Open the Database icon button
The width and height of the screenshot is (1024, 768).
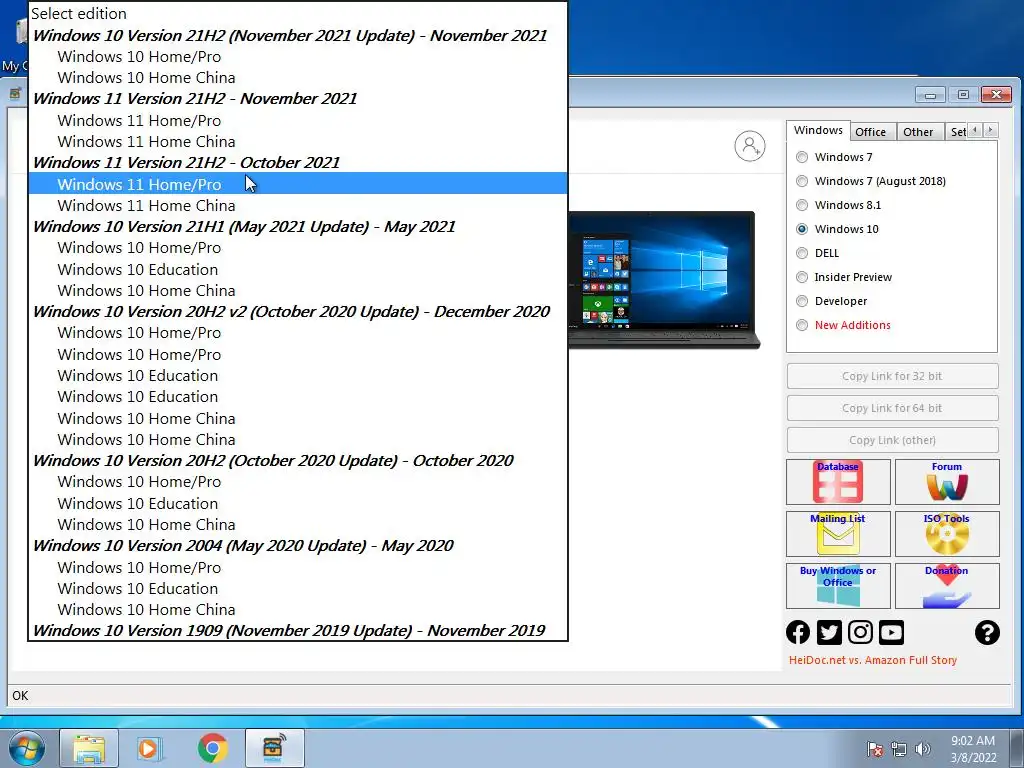coord(838,482)
